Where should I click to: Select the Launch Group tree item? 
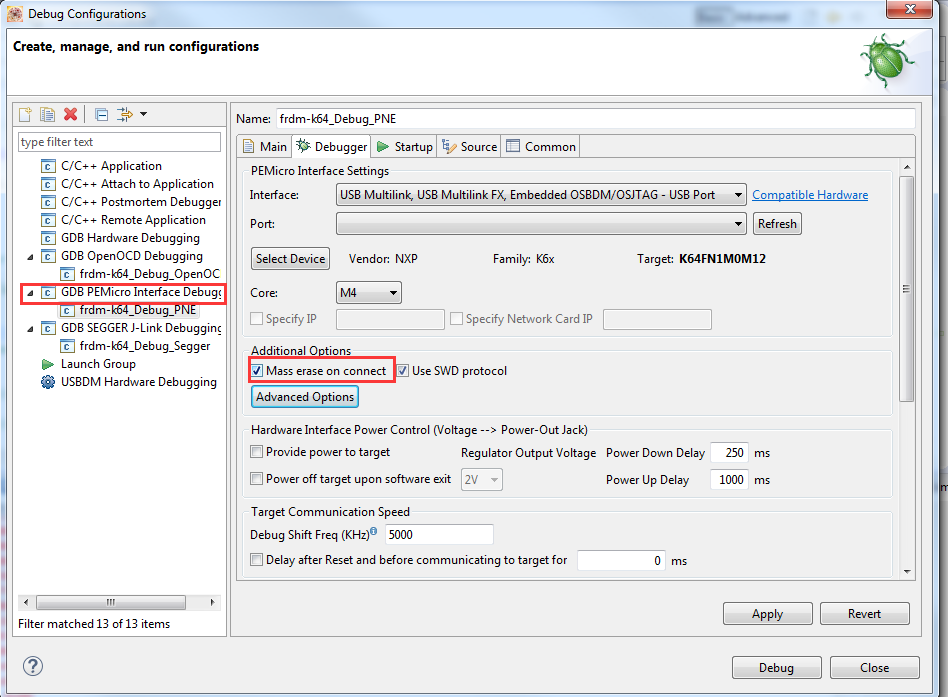pos(98,364)
